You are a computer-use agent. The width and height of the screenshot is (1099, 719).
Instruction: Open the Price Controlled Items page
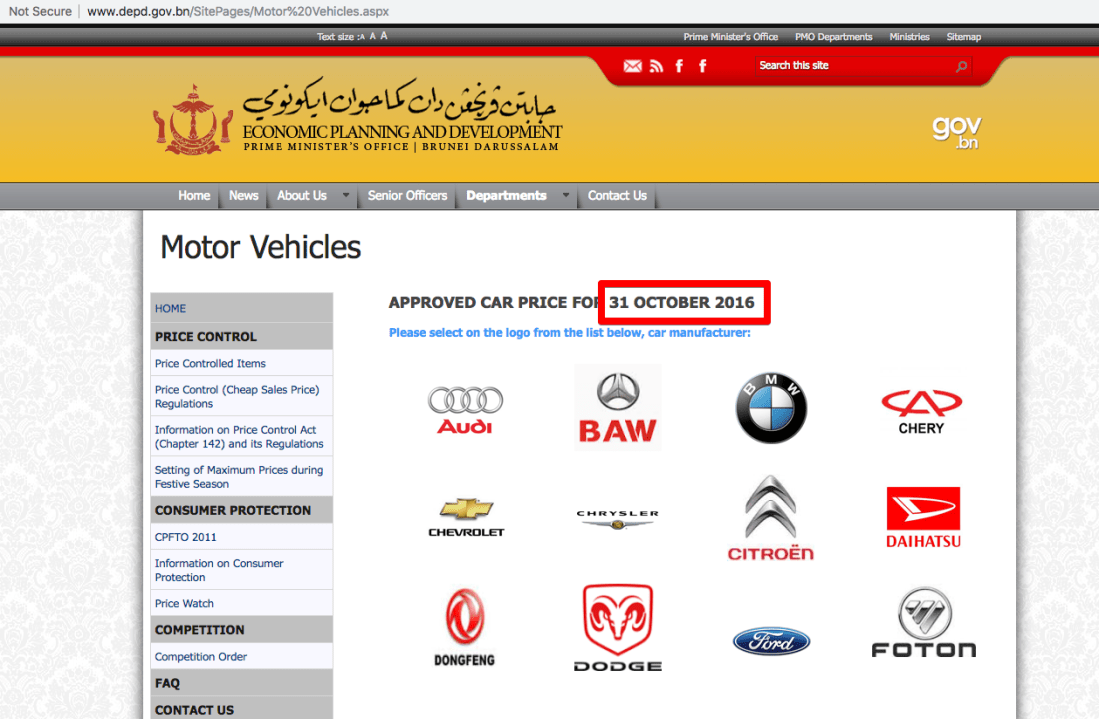click(x=209, y=363)
